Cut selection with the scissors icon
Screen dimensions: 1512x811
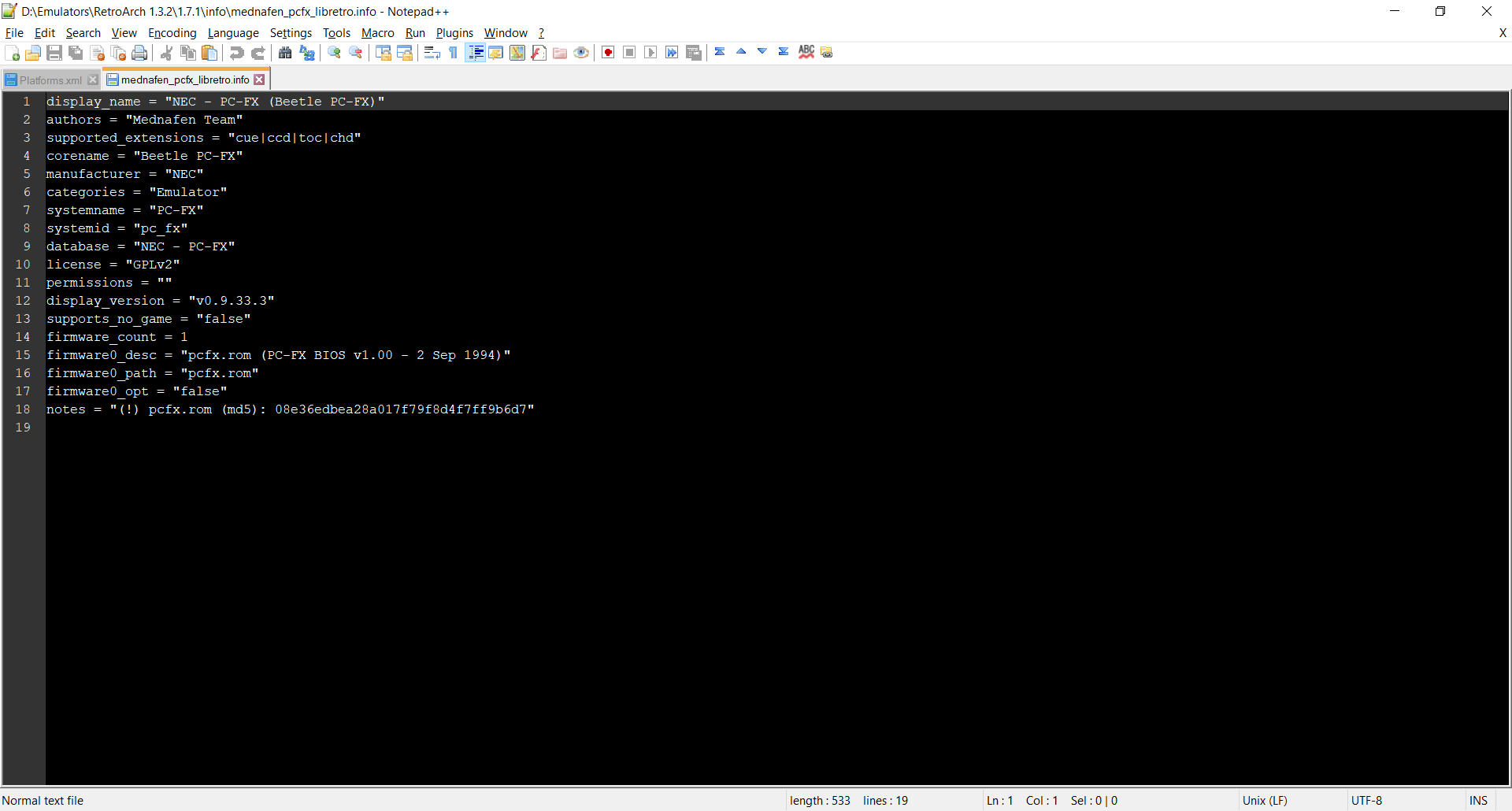coord(166,53)
